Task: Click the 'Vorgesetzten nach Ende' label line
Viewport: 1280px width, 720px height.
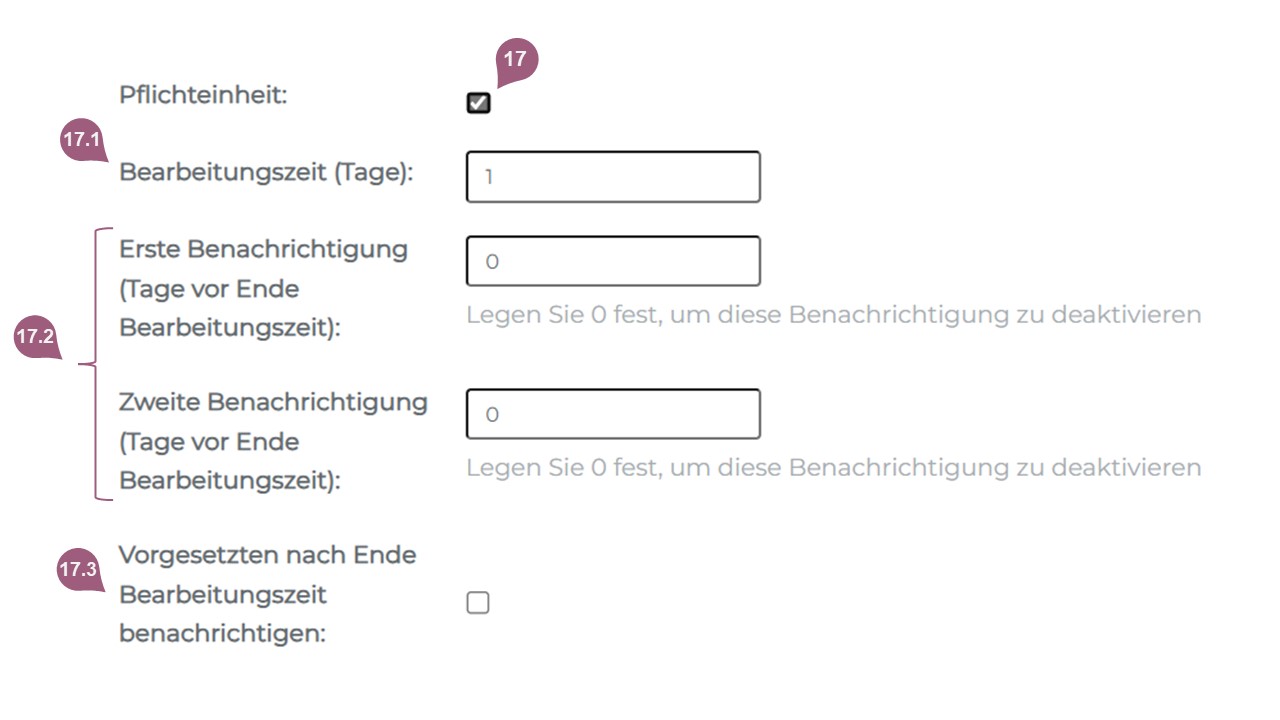Action: pyautogui.click(x=267, y=555)
